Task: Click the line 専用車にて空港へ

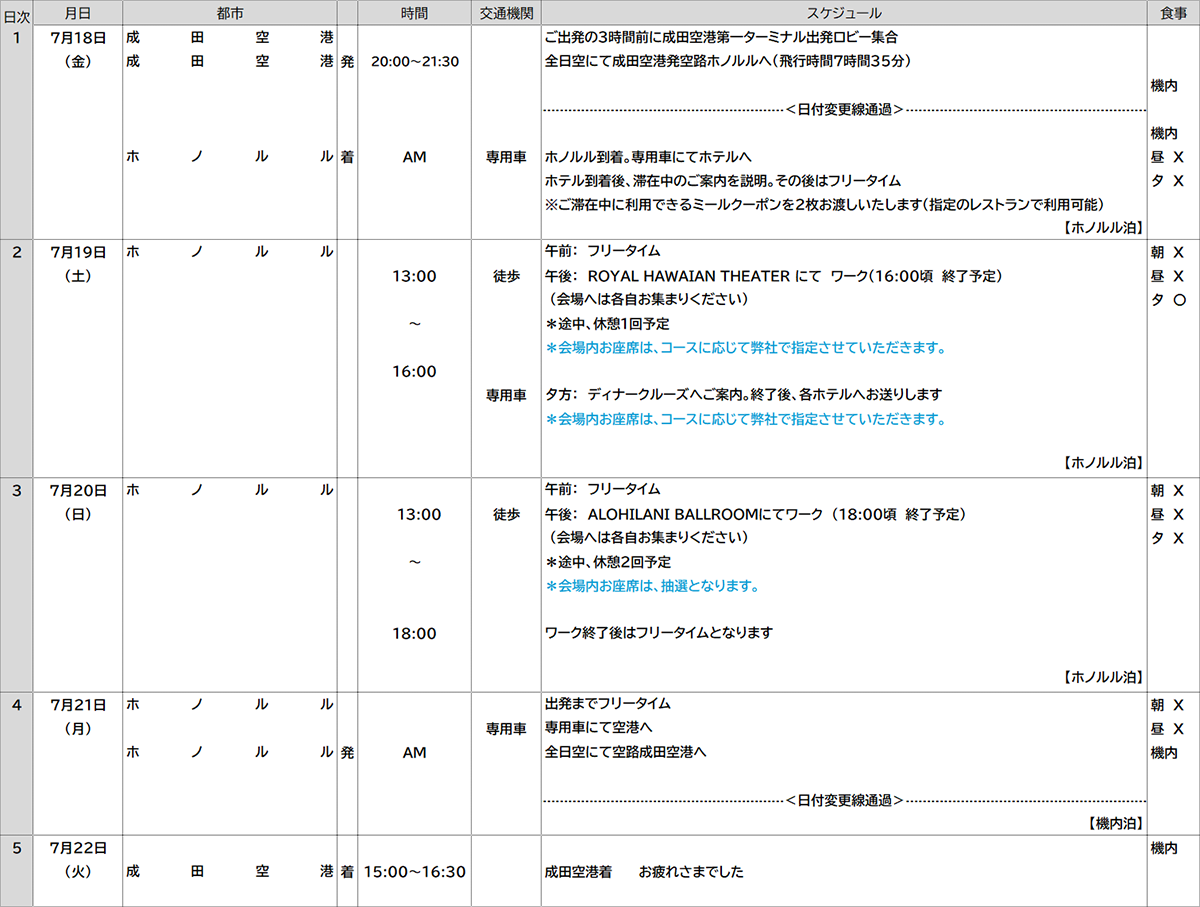Action: pos(599,728)
